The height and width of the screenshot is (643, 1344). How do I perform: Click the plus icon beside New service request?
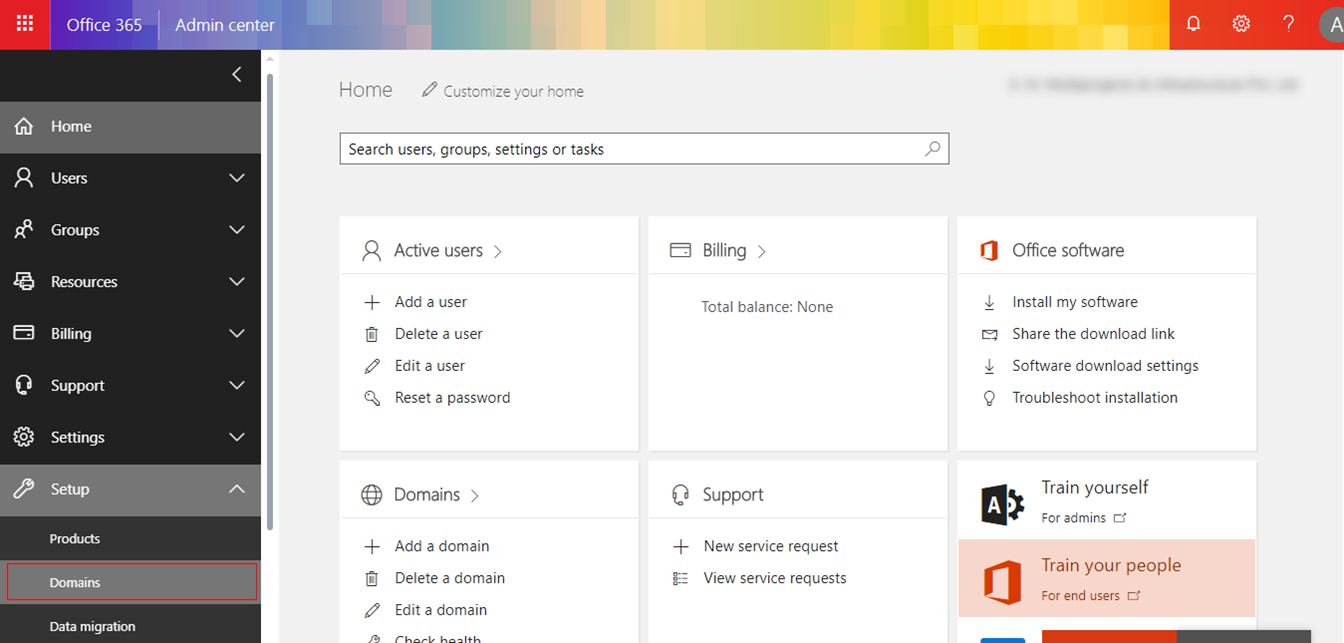(681, 546)
